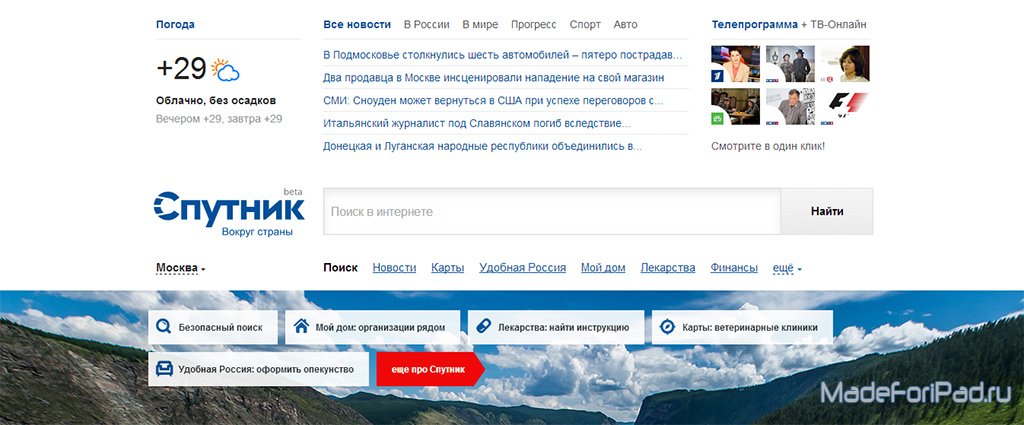Switch to В мире news tab
The image size is (1024, 425).
coord(480,25)
